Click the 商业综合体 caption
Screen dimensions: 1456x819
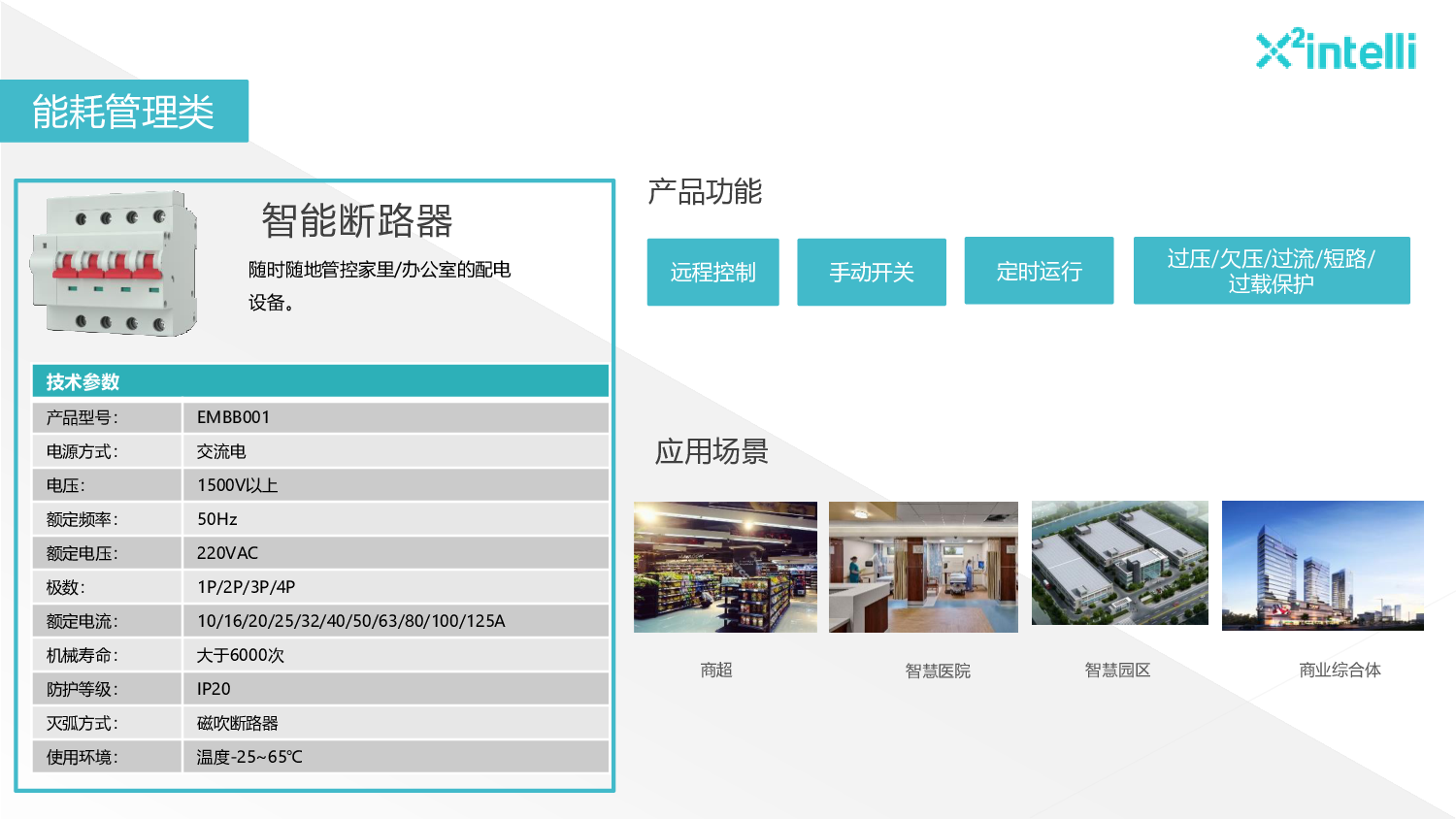[x=1340, y=670]
